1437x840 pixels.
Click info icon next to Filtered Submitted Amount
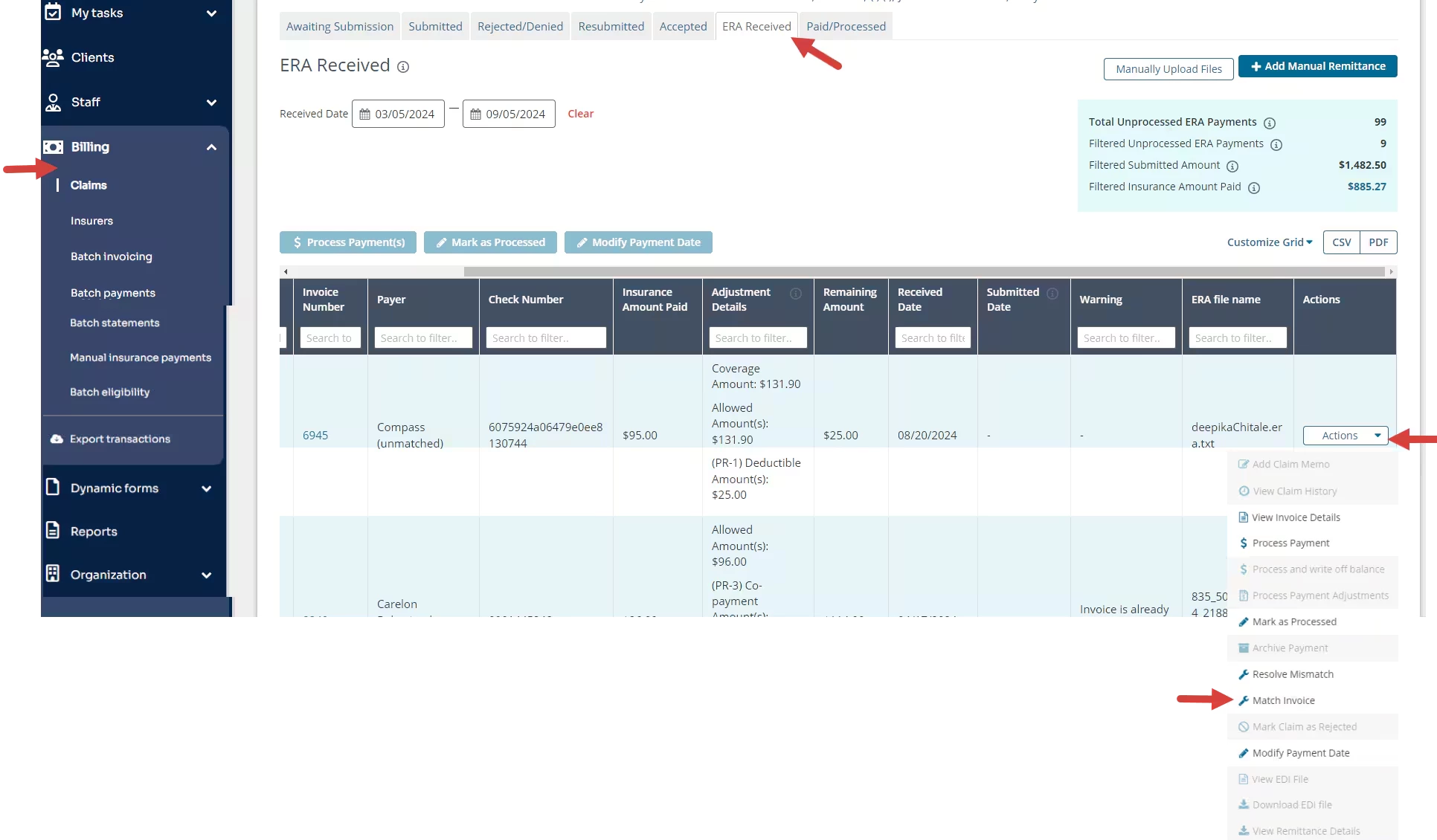click(x=1232, y=166)
